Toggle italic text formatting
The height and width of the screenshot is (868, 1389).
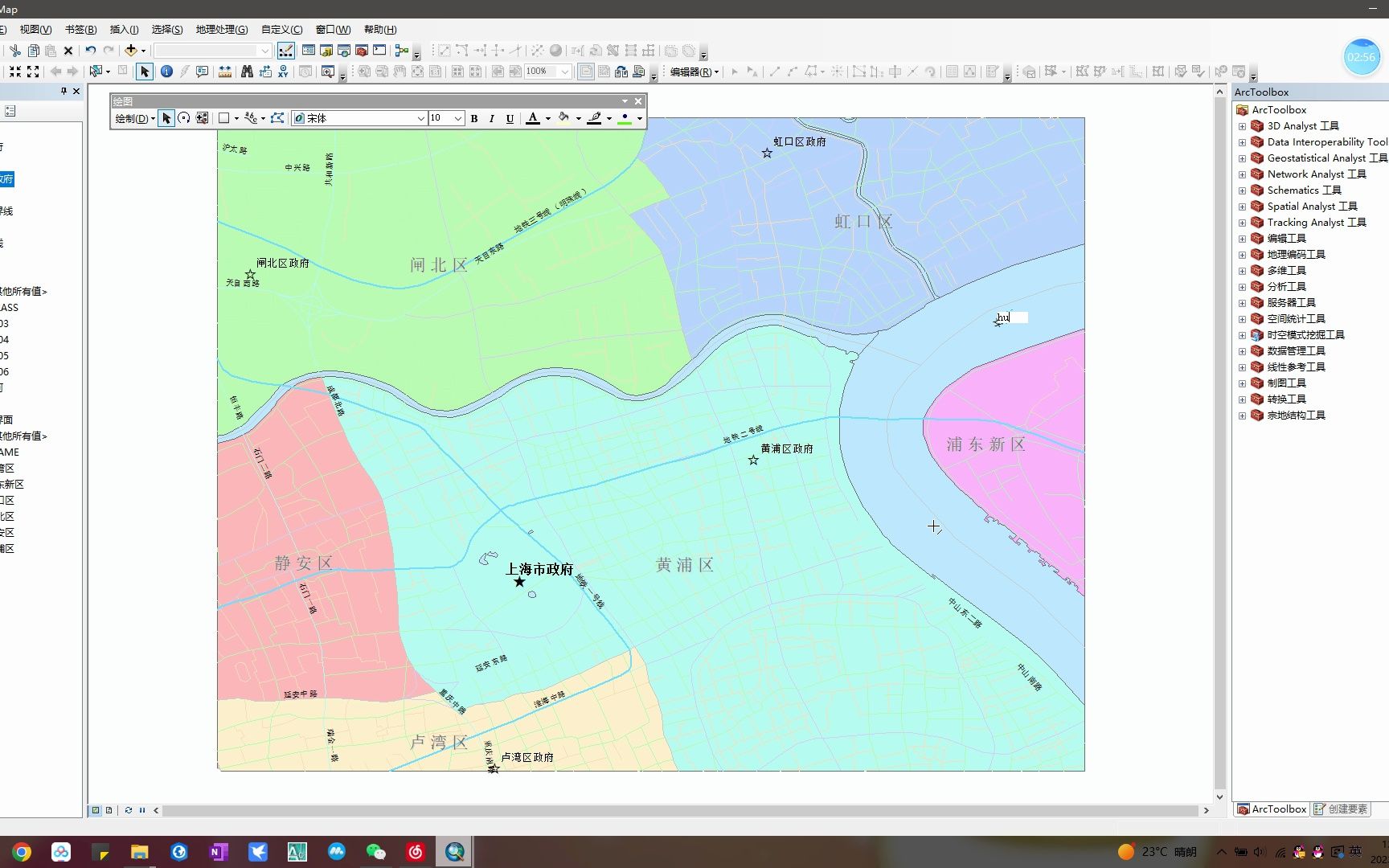click(x=492, y=118)
